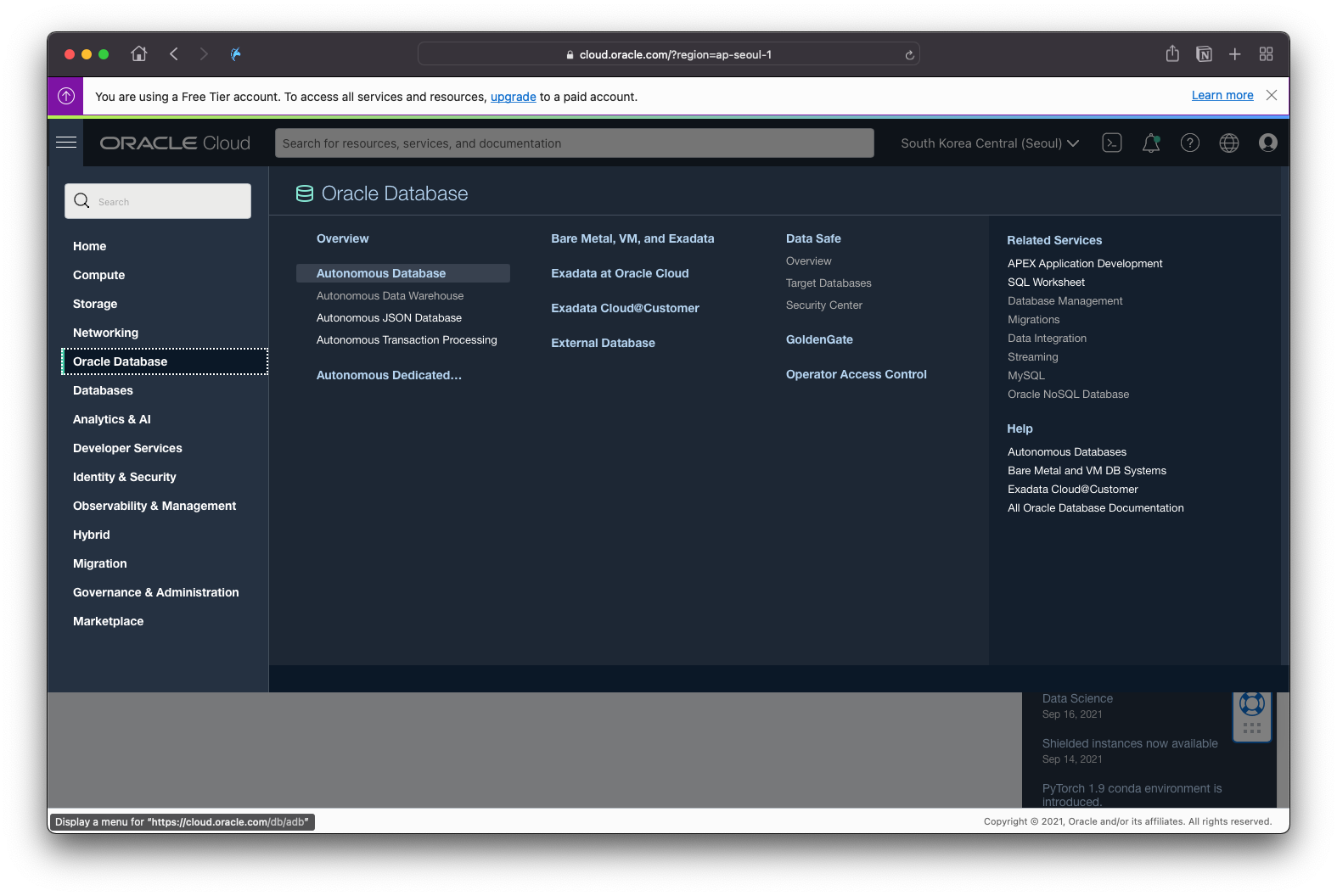The width and height of the screenshot is (1337, 896).
Task: Select Analytics & AI menu category
Action: coord(112,419)
